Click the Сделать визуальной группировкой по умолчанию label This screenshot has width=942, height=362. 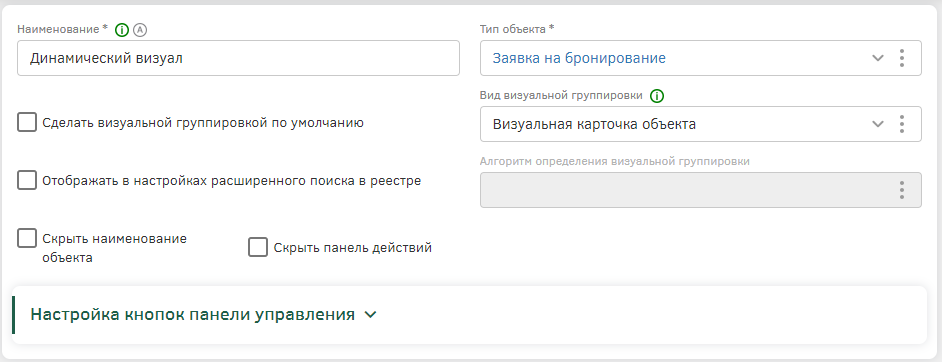click(x=203, y=123)
